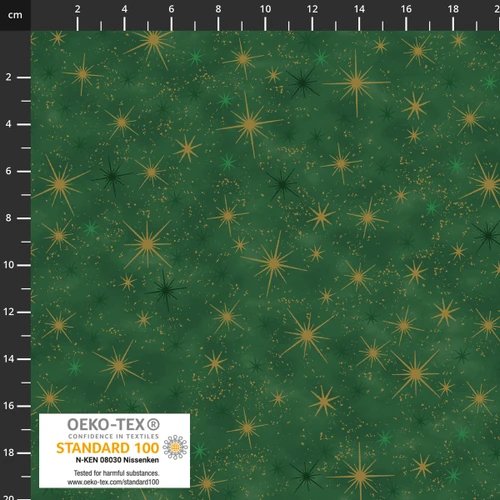The image size is (500, 500).
Task: Click the 14 mark on the top ruler
Action: tap(359, 9)
